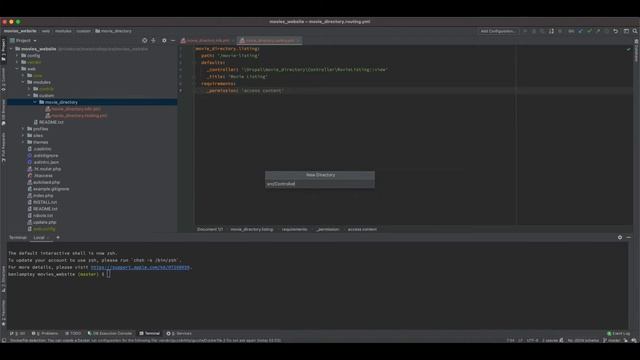The height and width of the screenshot is (360, 640).
Task: Click the Git branch widget in status bar
Action: [611, 340]
